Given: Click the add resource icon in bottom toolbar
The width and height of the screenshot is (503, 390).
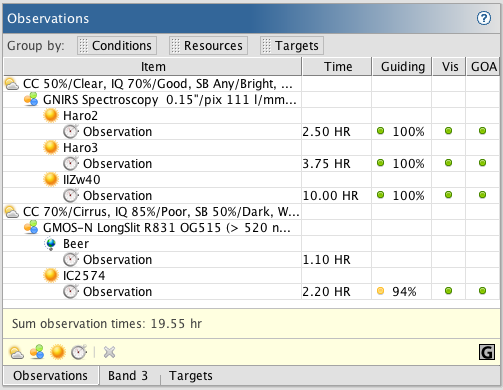Looking at the screenshot, I should pos(37,352).
